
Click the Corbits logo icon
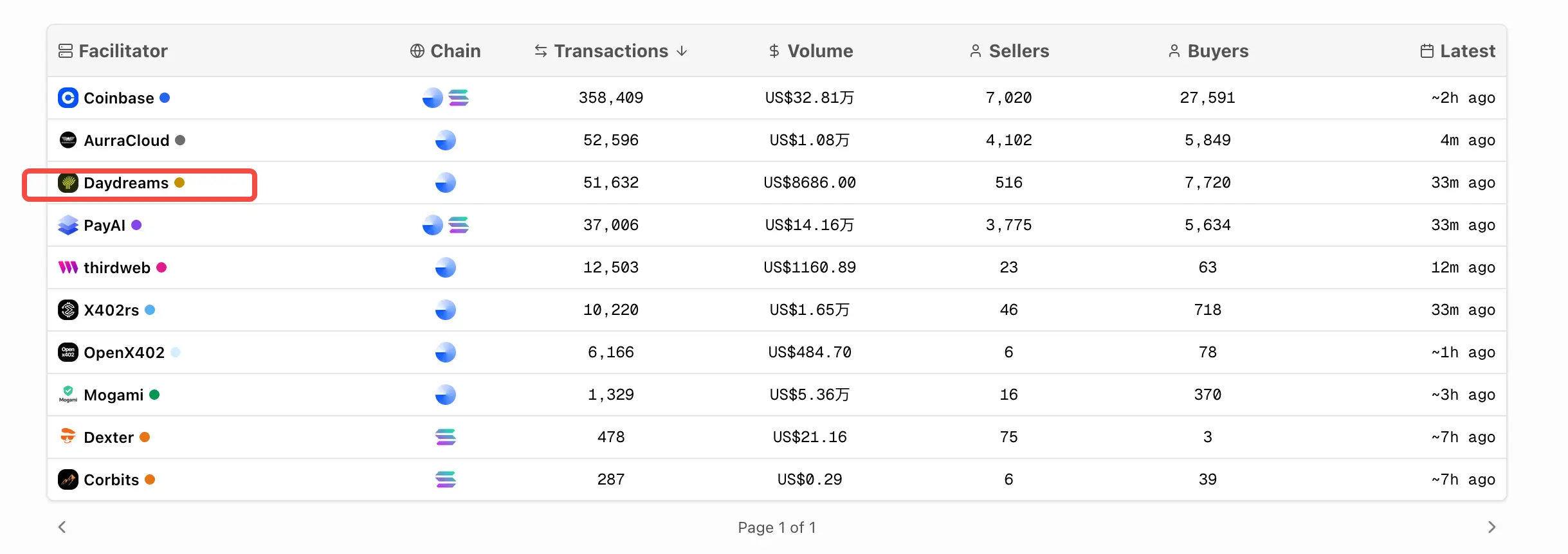coord(68,479)
